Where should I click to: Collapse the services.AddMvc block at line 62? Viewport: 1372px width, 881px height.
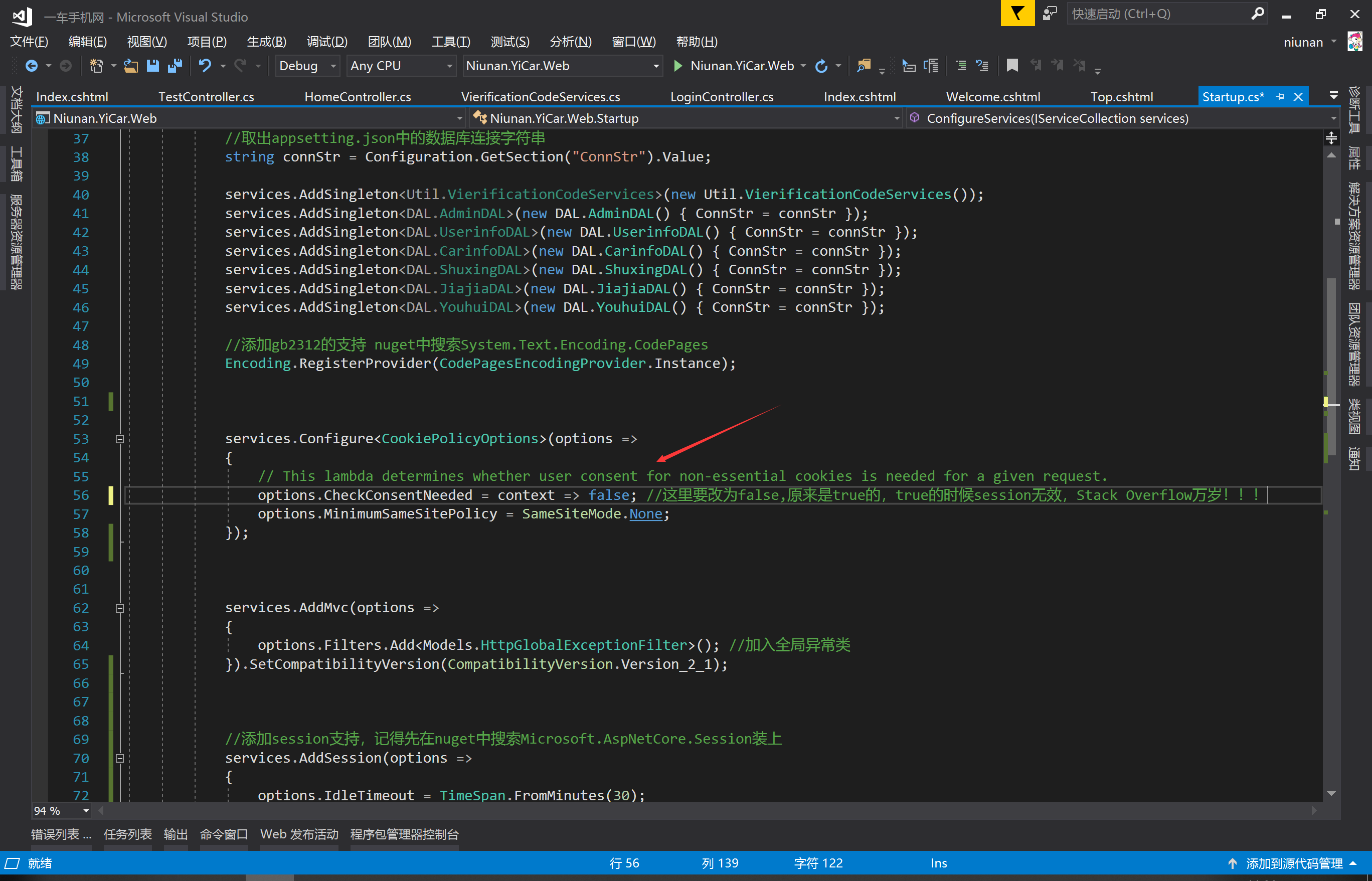click(119, 608)
